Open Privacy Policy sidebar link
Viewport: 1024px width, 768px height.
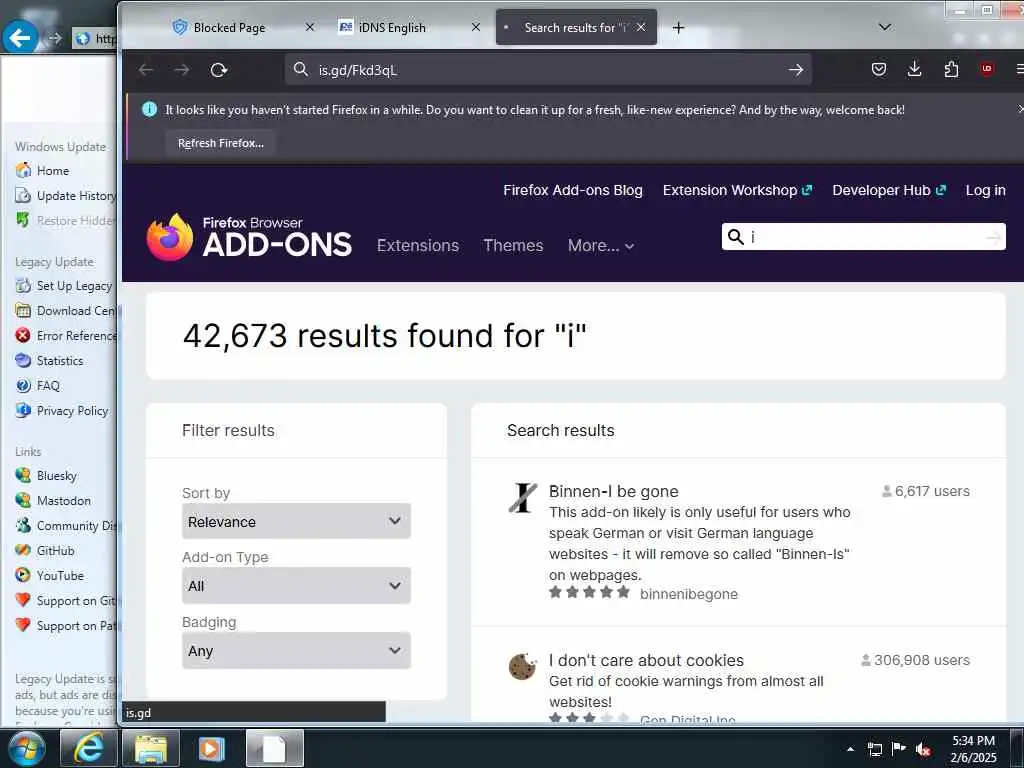(x=72, y=411)
